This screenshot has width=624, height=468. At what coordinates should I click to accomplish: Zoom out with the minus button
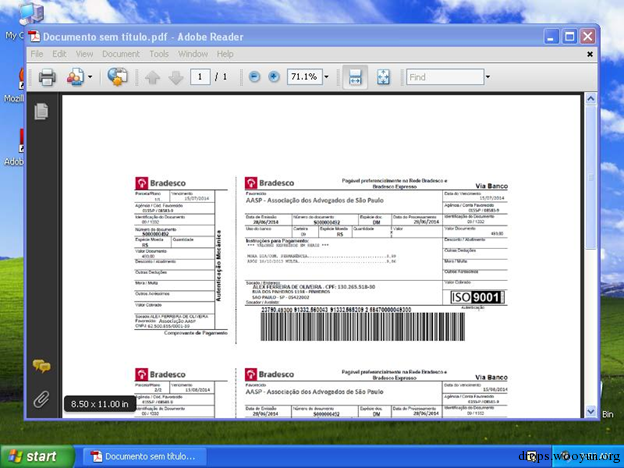(x=254, y=77)
